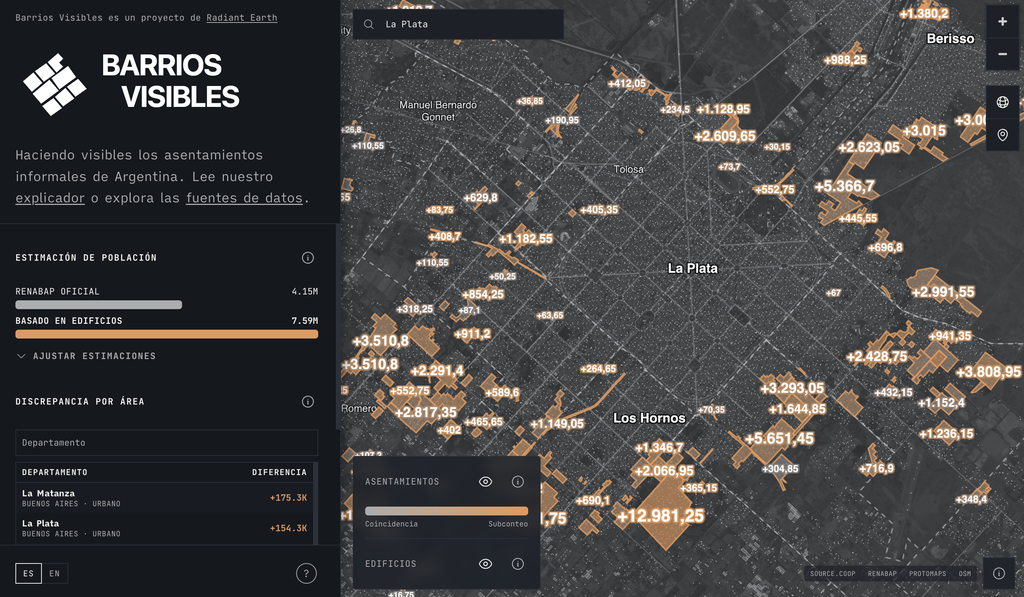Image resolution: width=1024 pixels, height=597 pixels.
Task: Click the Departamento filter field
Action: pyautogui.click(x=167, y=442)
